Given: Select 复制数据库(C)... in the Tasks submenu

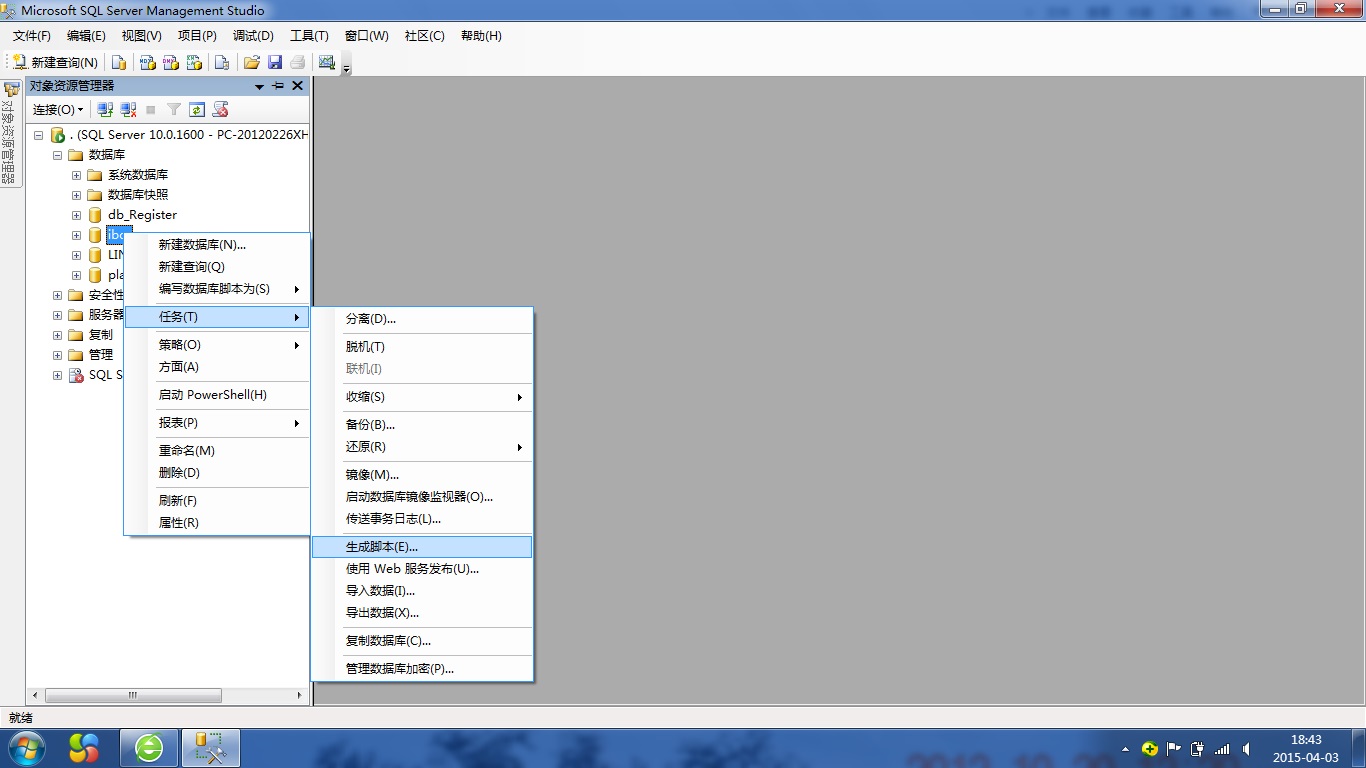Looking at the screenshot, I should click(x=422, y=641).
